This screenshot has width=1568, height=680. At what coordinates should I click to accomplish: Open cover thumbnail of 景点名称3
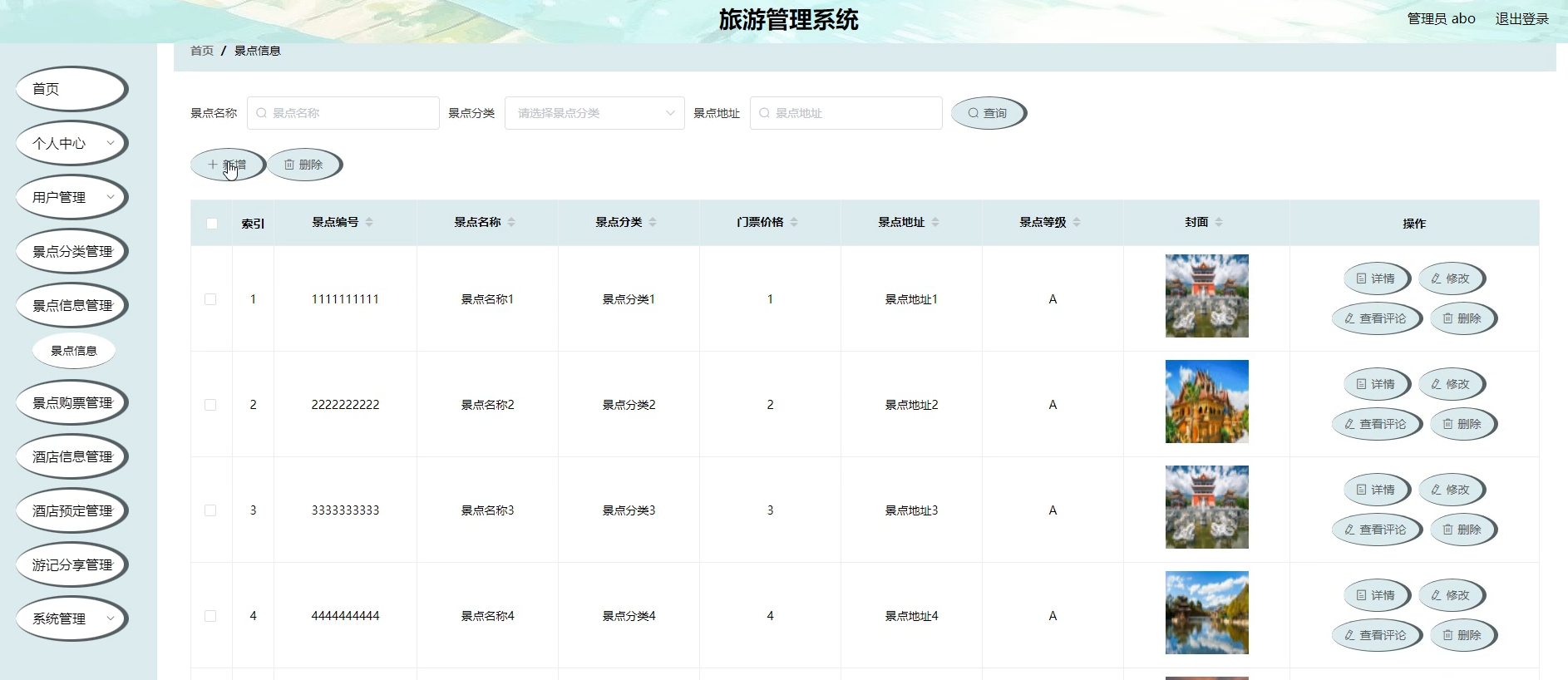1207,507
